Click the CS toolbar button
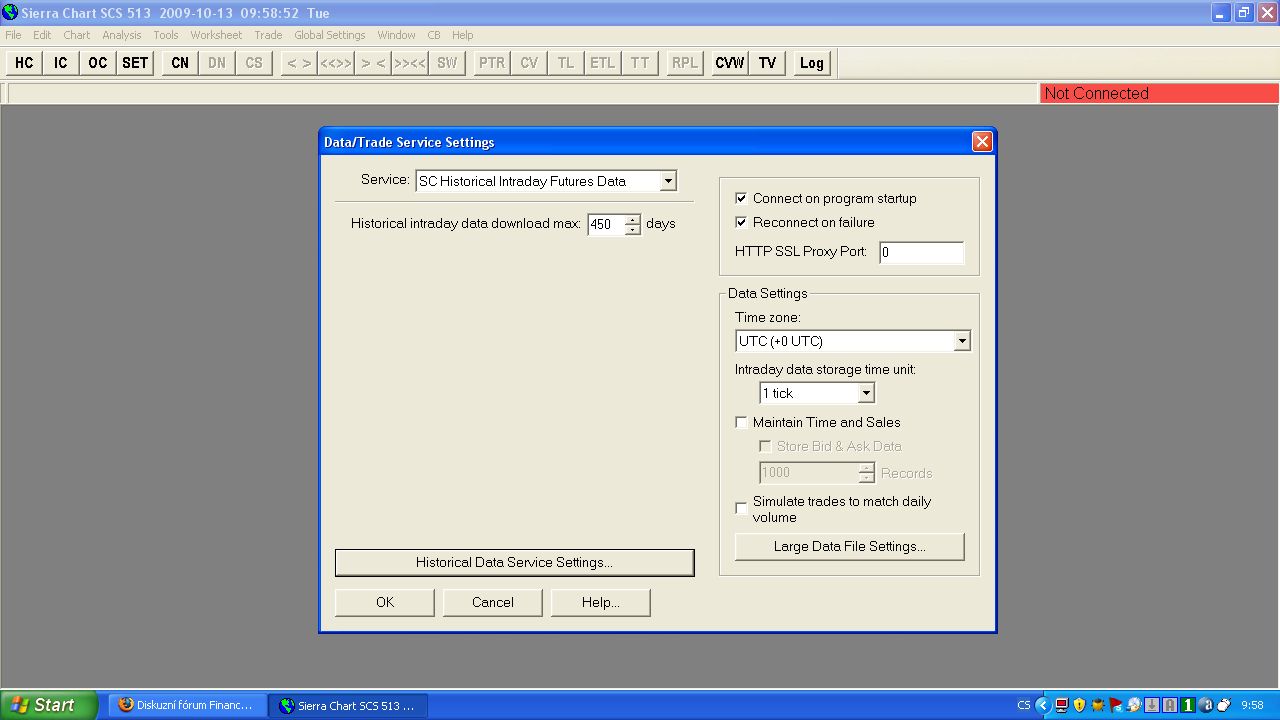The width and height of the screenshot is (1280, 720). (x=254, y=63)
